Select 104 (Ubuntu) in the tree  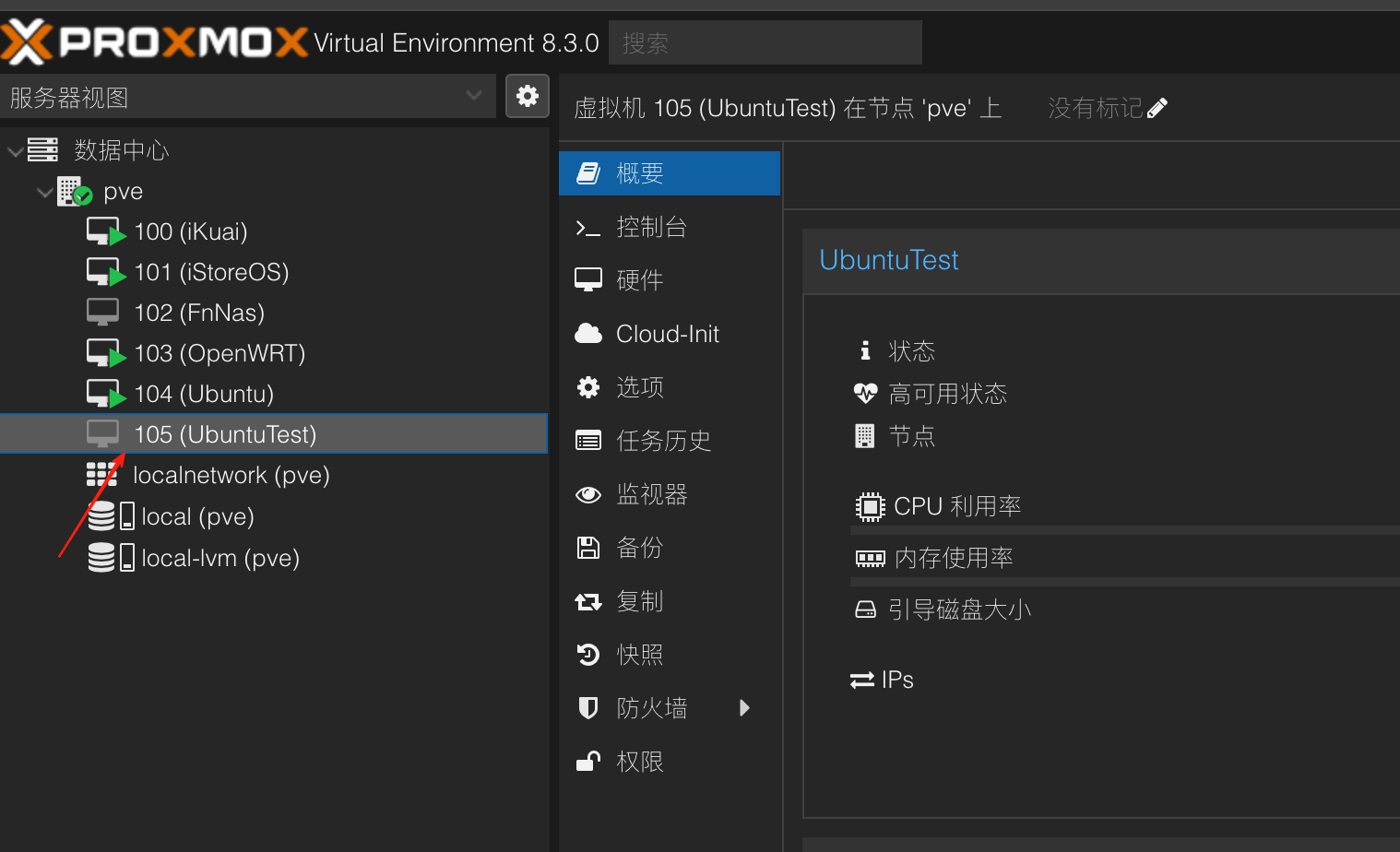tap(204, 394)
